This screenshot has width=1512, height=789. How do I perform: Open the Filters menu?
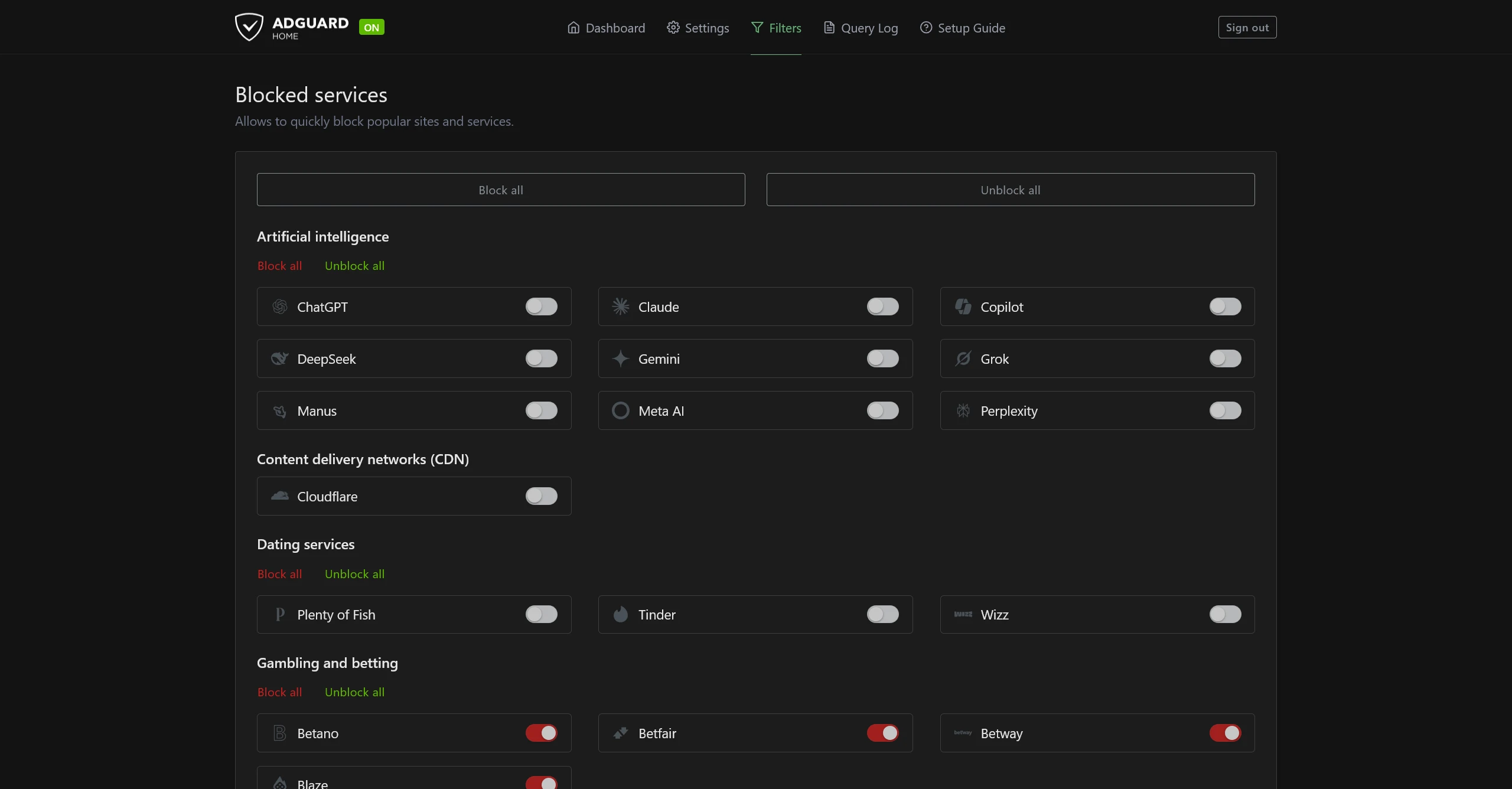[x=776, y=28]
